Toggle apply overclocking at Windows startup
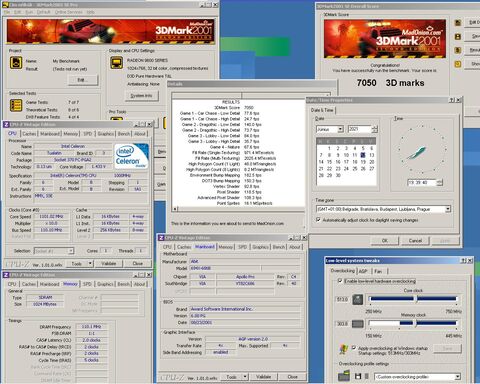This screenshot has width=480, height=384. pyautogui.click(x=354, y=348)
